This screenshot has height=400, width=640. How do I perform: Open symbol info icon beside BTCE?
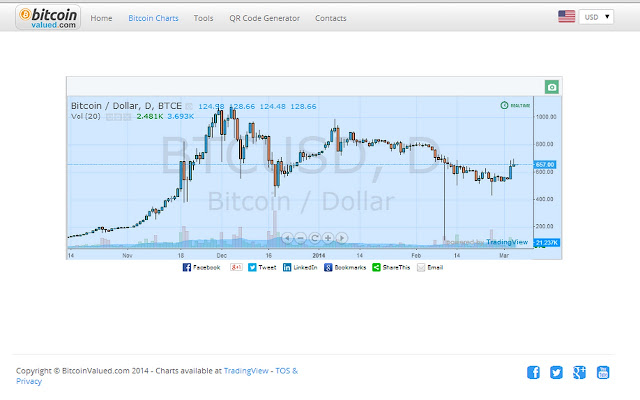(x=189, y=107)
